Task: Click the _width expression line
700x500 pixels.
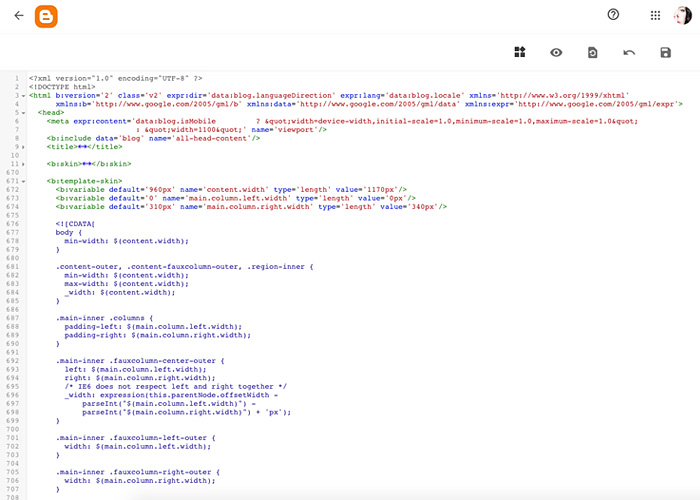Action: click(171, 395)
